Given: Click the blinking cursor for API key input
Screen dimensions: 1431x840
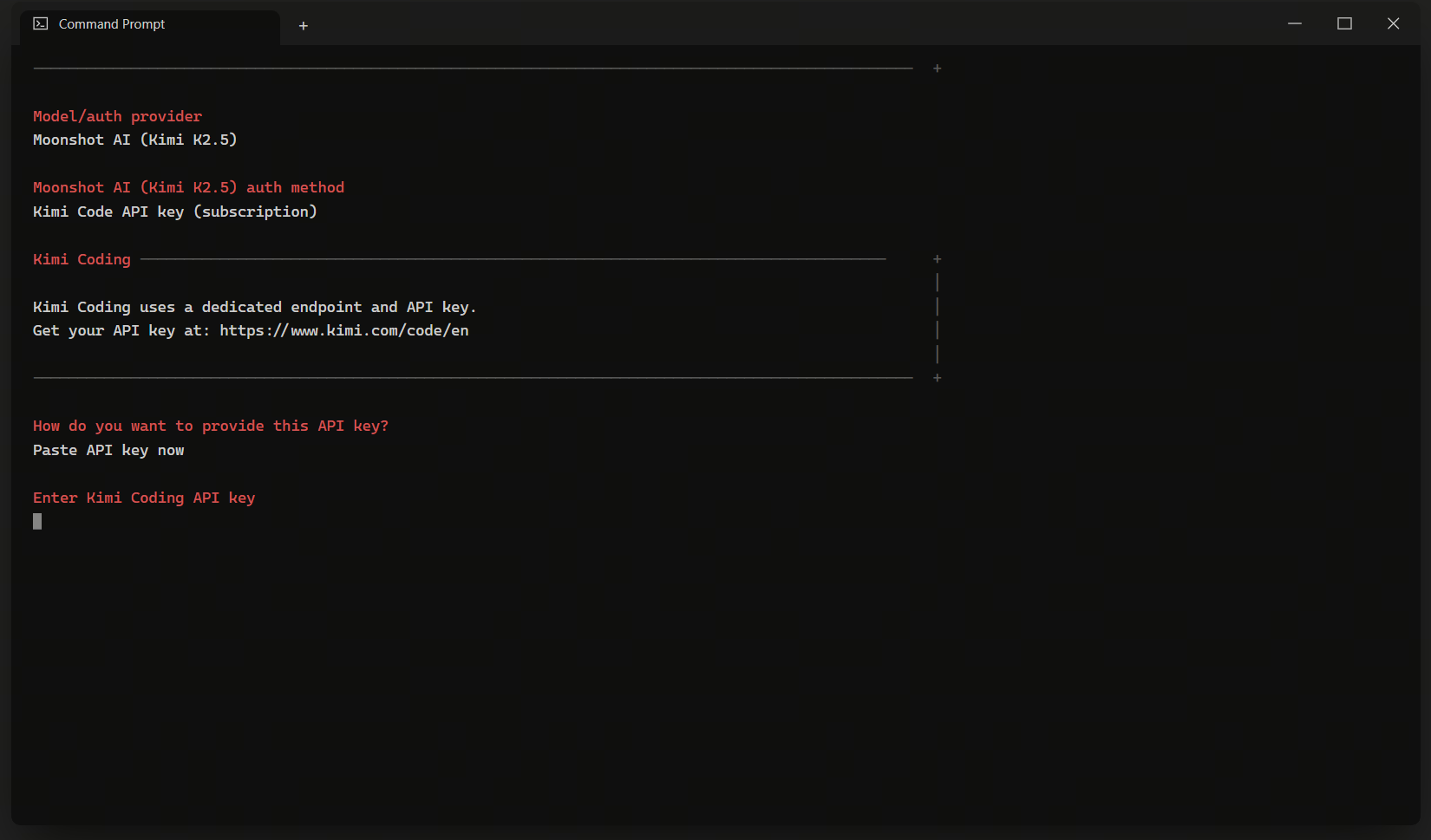Looking at the screenshot, I should tap(37, 521).
